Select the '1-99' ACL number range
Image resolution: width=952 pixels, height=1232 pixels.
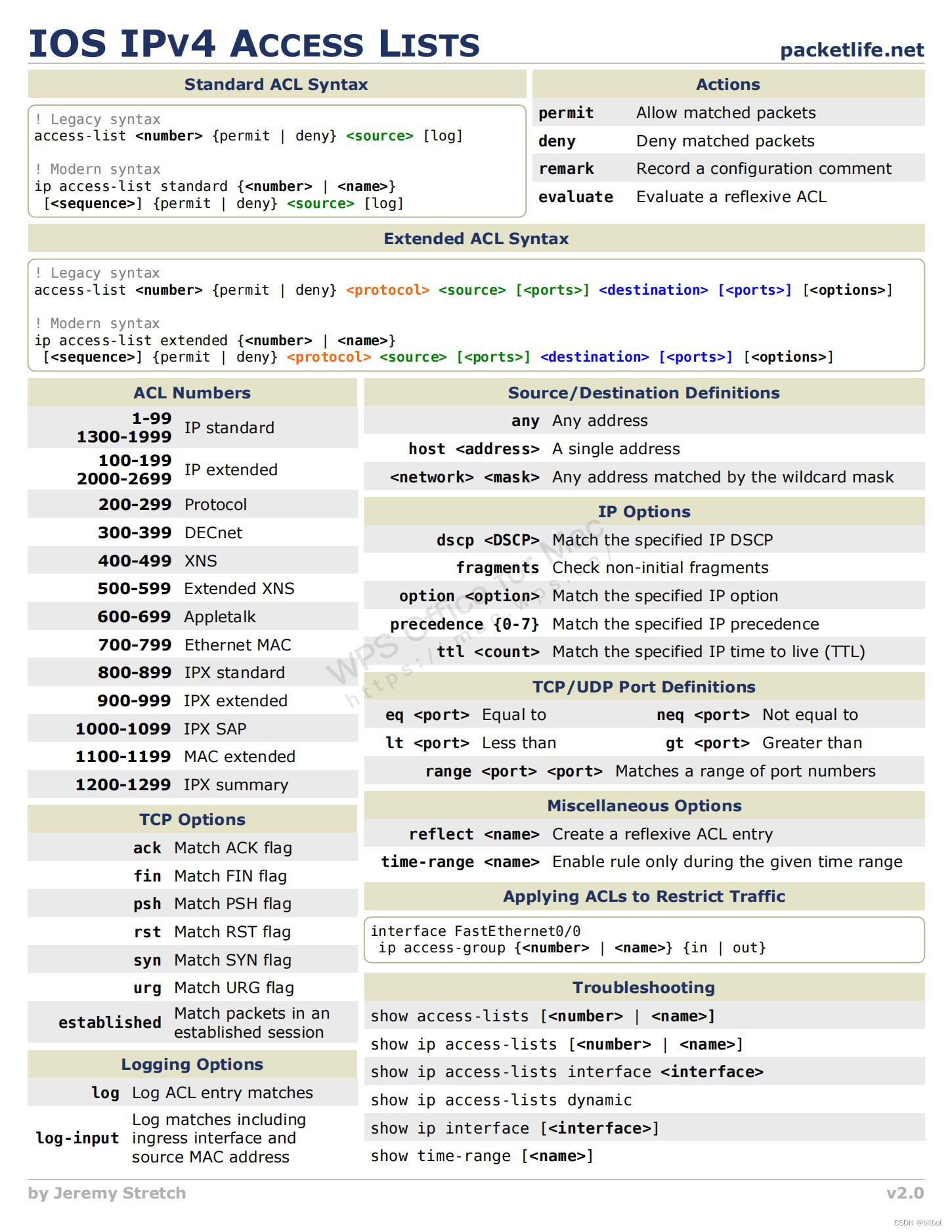click(152, 418)
